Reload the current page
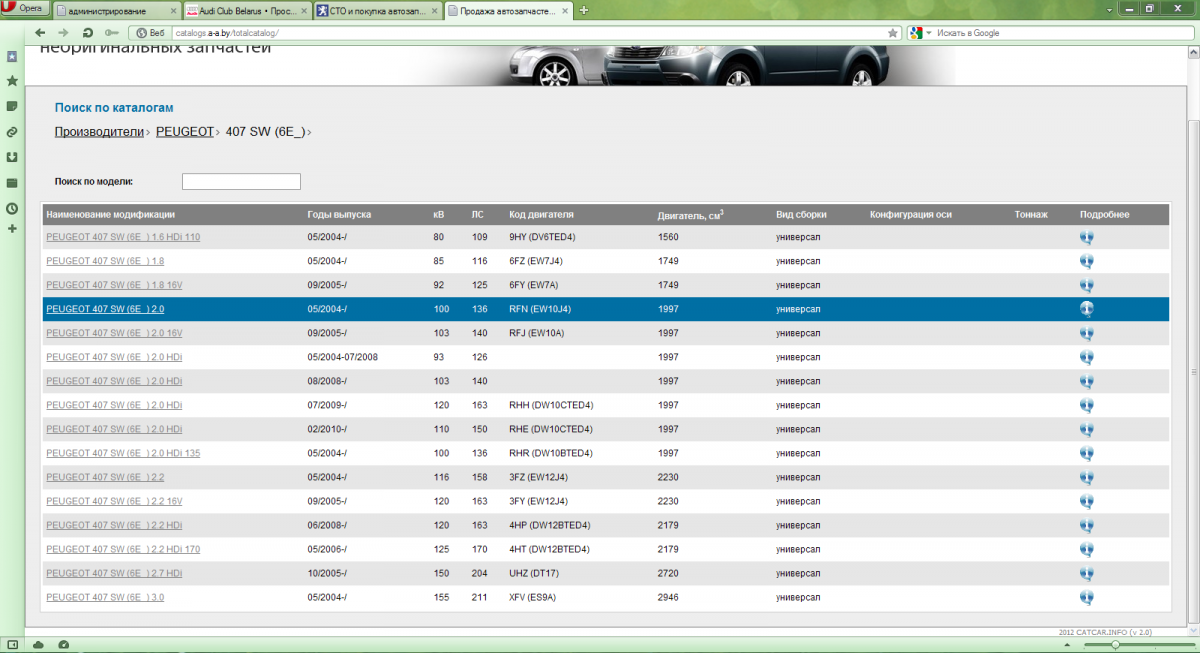Screen dimensions: 1200x653 [88, 33]
